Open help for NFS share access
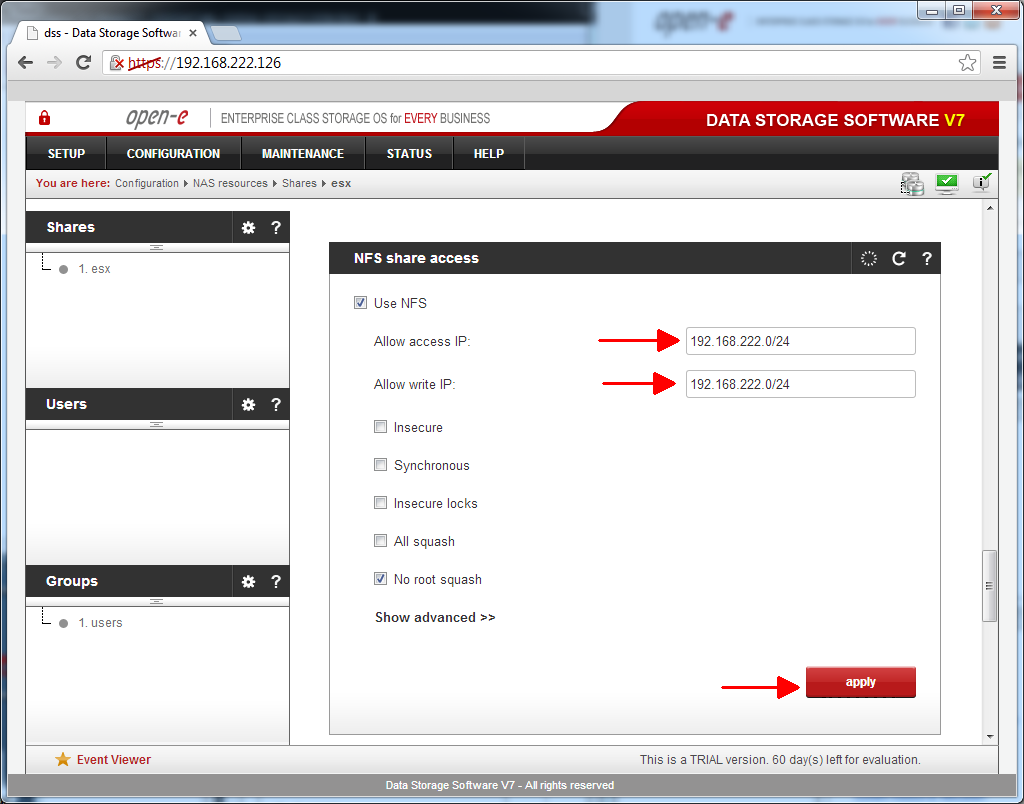1024x804 pixels. coord(926,258)
